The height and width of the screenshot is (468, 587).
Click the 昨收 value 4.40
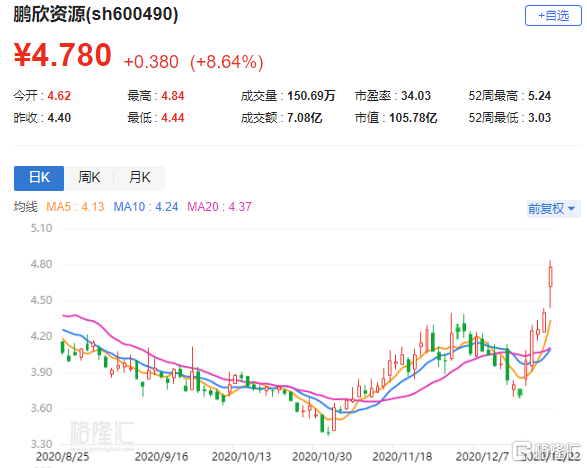[x=59, y=118]
